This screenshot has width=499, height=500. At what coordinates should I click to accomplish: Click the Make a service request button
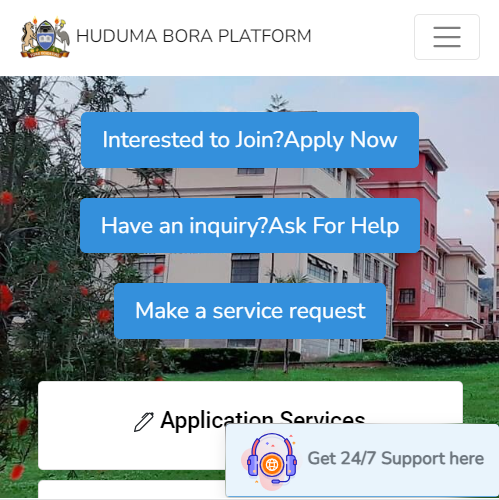250,311
